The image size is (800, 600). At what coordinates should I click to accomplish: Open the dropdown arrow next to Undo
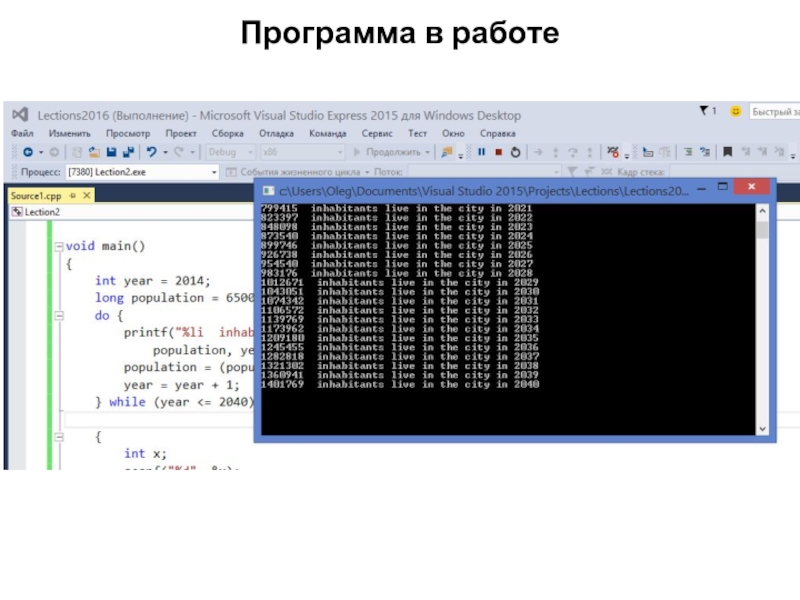(165, 153)
